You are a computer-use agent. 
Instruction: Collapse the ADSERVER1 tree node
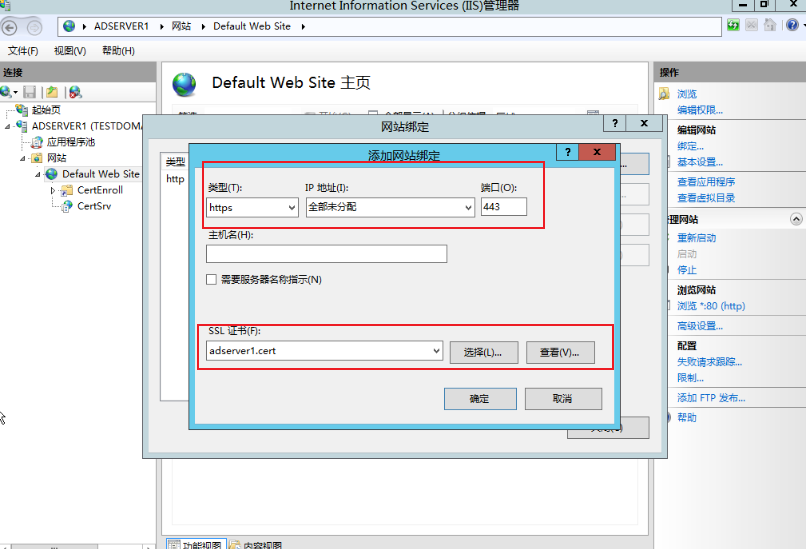pos(7,126)
